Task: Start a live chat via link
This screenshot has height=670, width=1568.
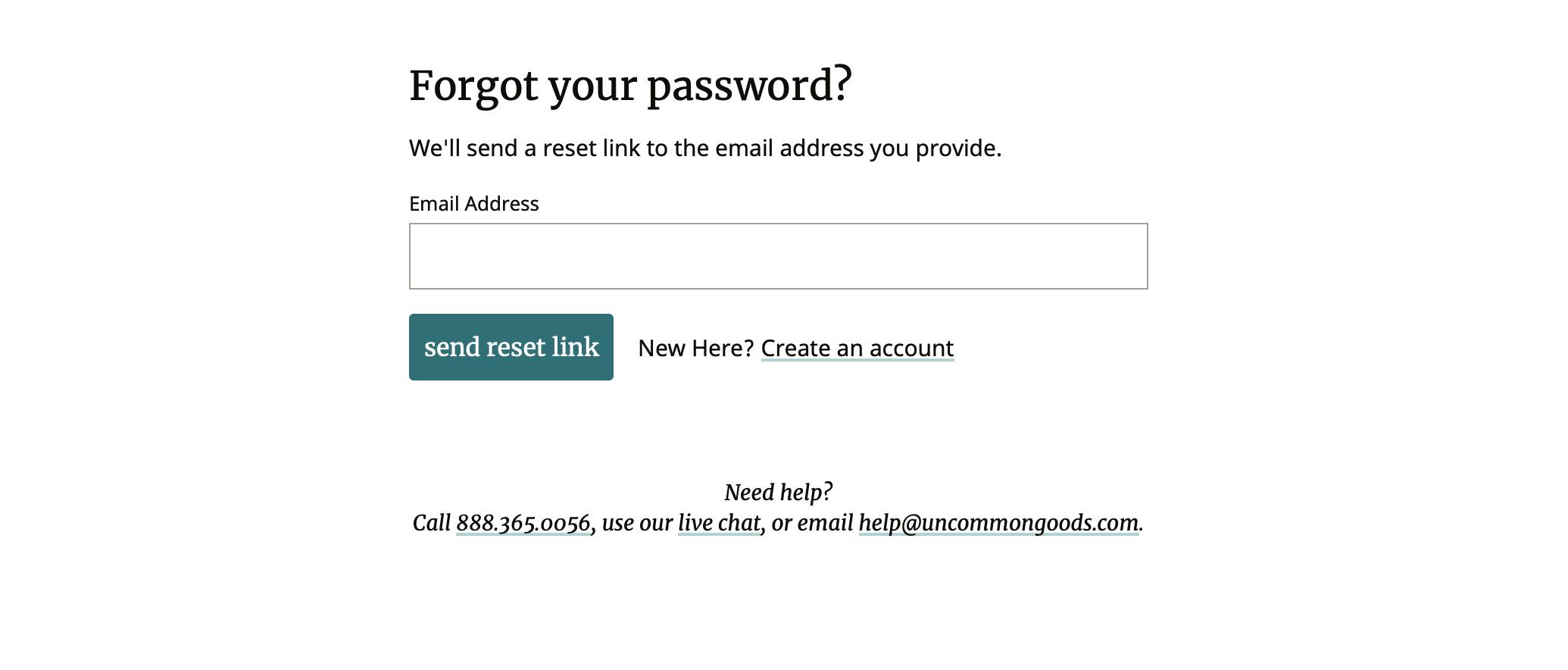Action: [719, 523]
